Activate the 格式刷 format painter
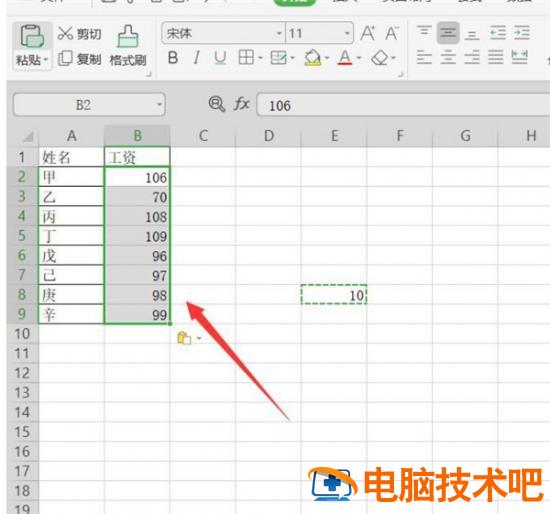This screenshot has height=514, width=550. pyautogui.click(x=128, y=46)
